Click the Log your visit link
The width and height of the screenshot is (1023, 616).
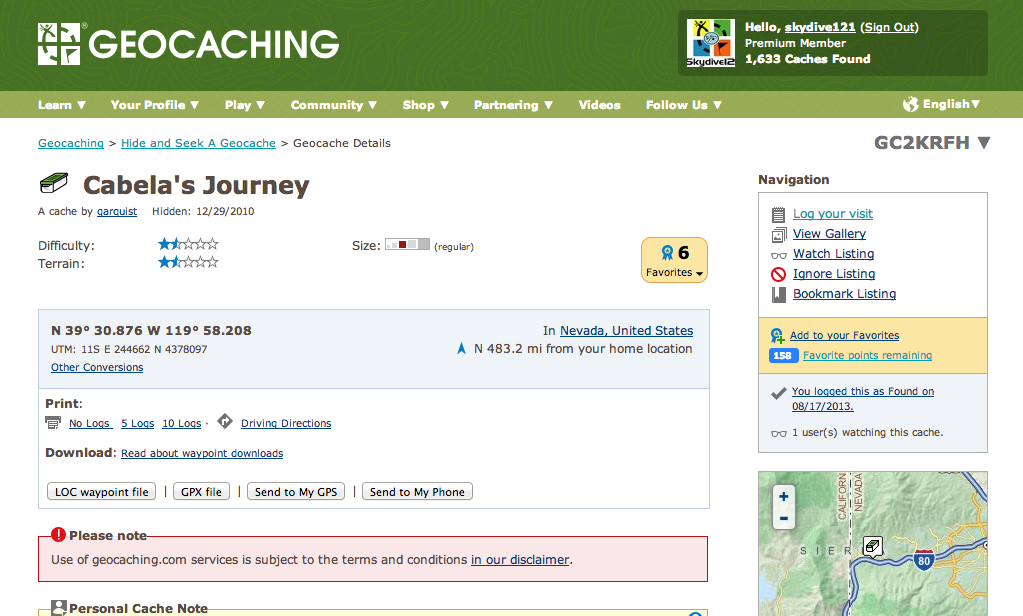tap(832, 214)
